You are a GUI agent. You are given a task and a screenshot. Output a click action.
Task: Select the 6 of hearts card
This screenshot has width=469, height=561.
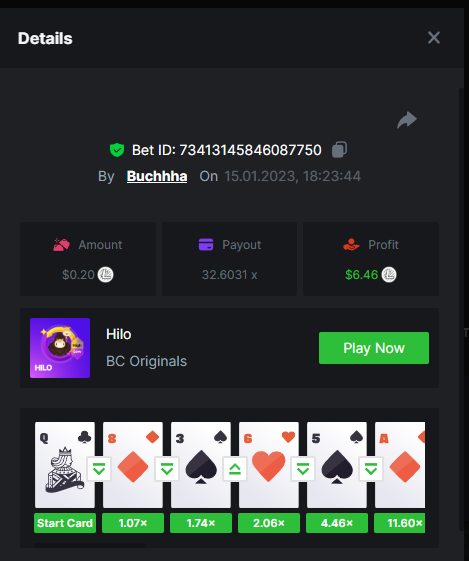pos(269,465)
